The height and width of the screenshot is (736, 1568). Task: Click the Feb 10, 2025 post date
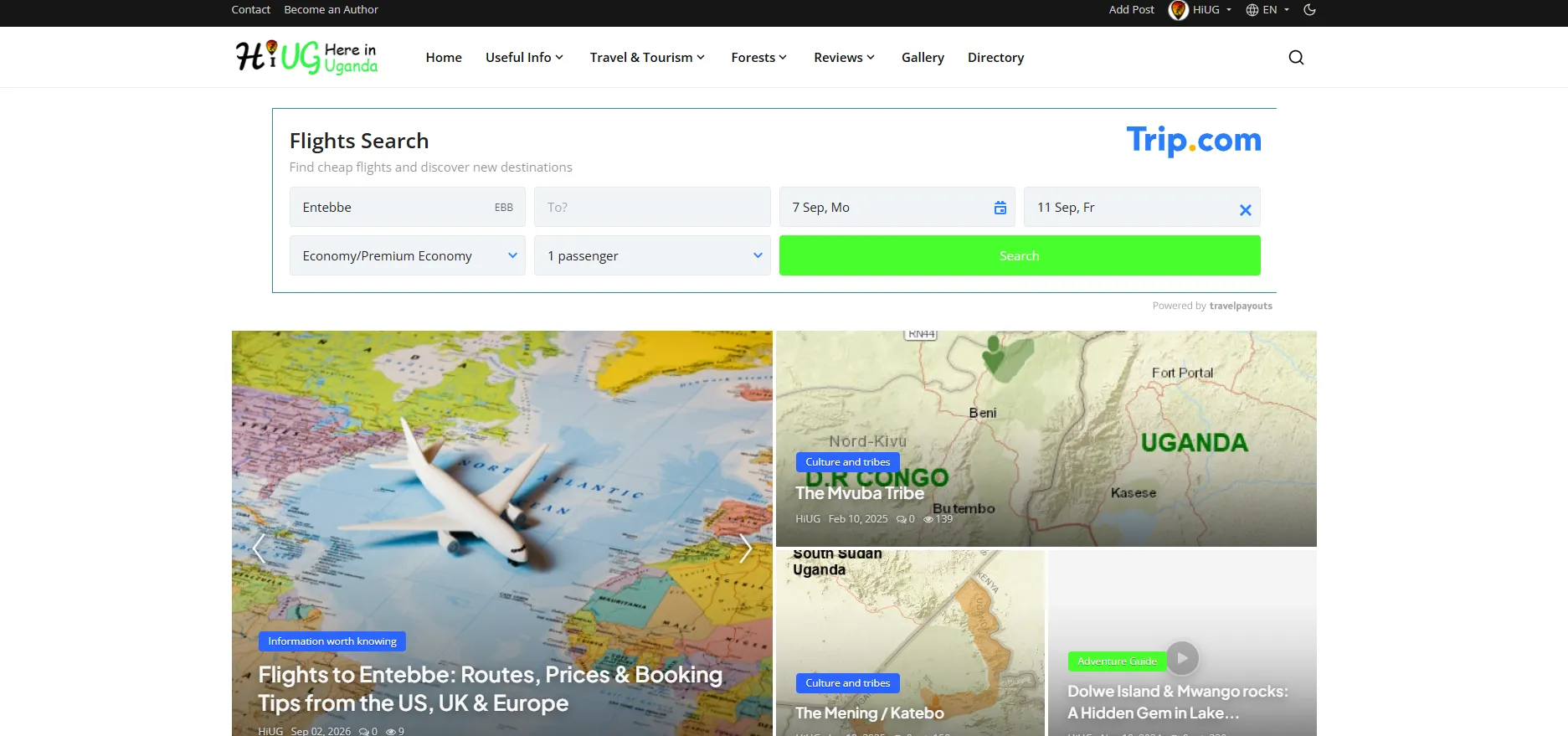[858, 519]
